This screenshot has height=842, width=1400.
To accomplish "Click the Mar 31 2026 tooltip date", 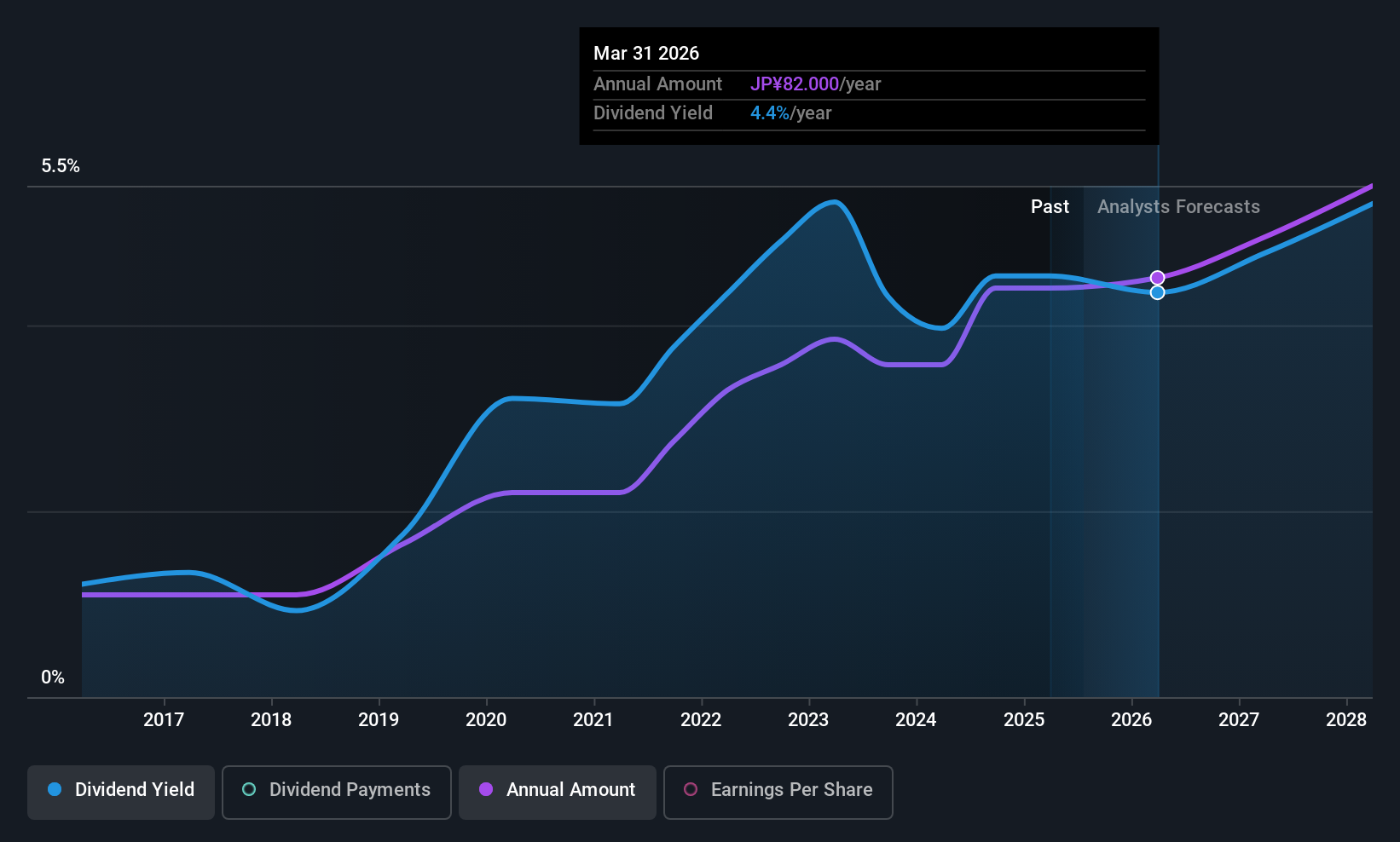I will pyautogui.click(x=646, y=54).
